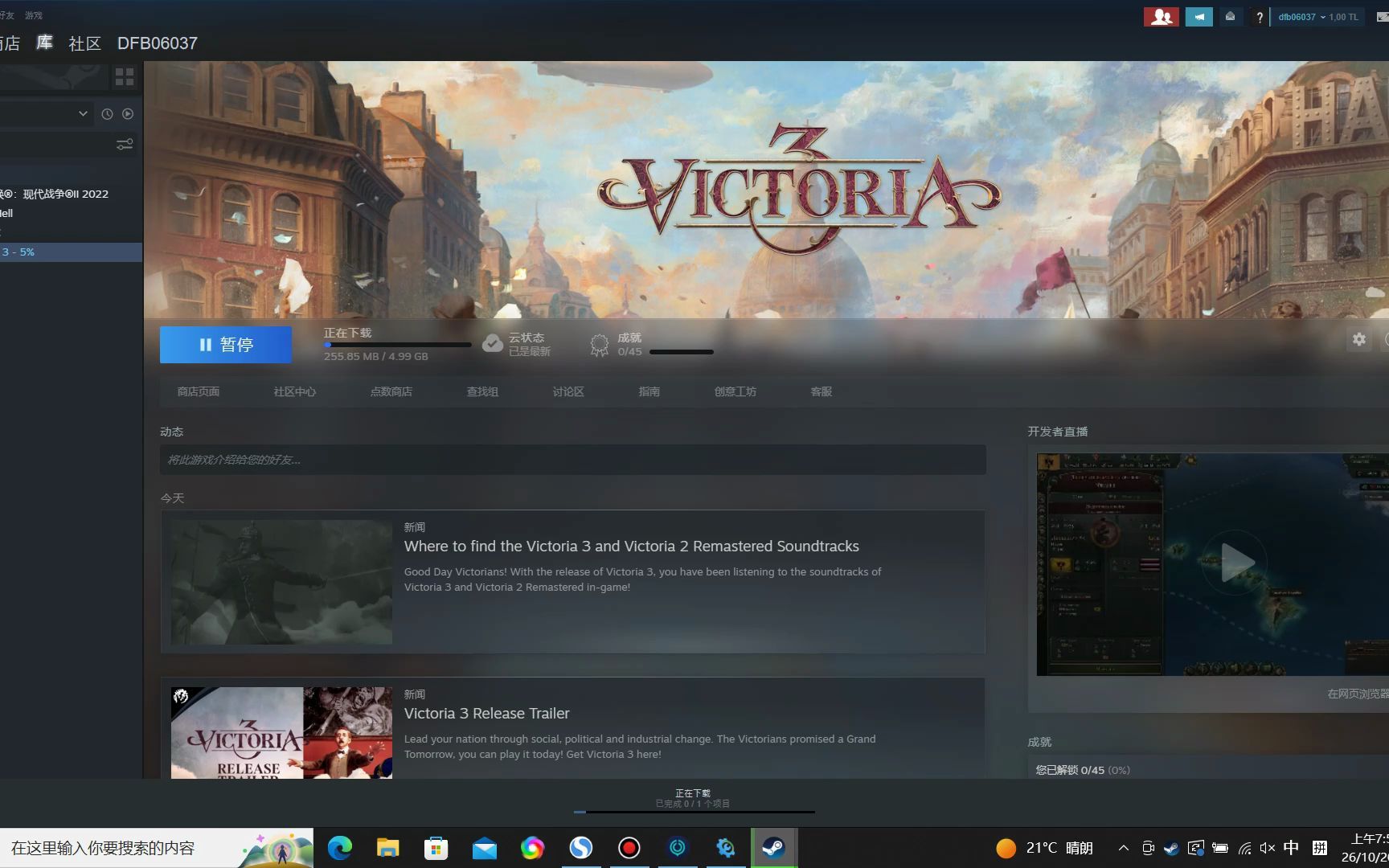Image resolution: width=1389 pixels, height=868 pixels.
Task: Open 'Where to find the Victoria 3' headline
Action: pyautogui.click(x=632, y=547)
